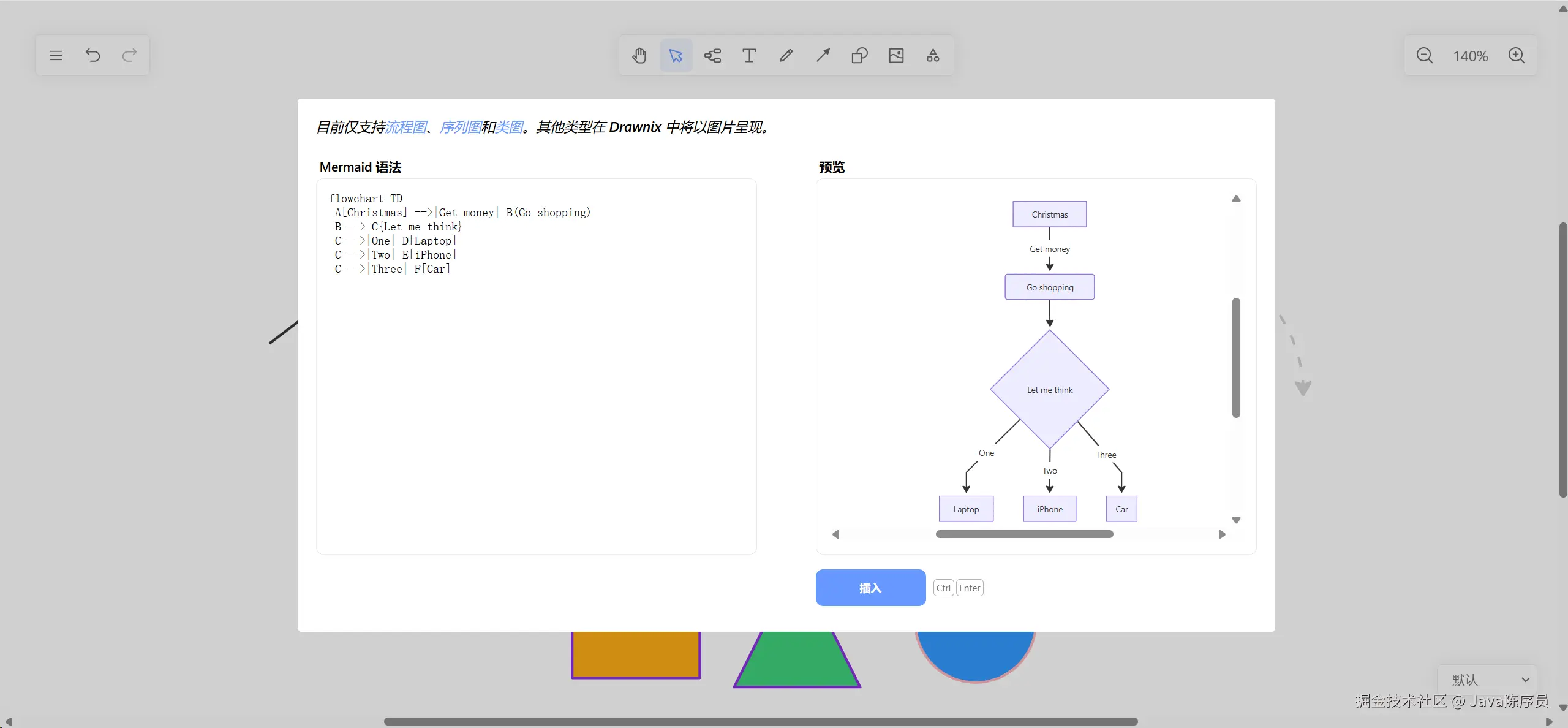The height and width of the screenshot is (728, 1568).
Task: Select the arrow selection tool
Action: 676,56
